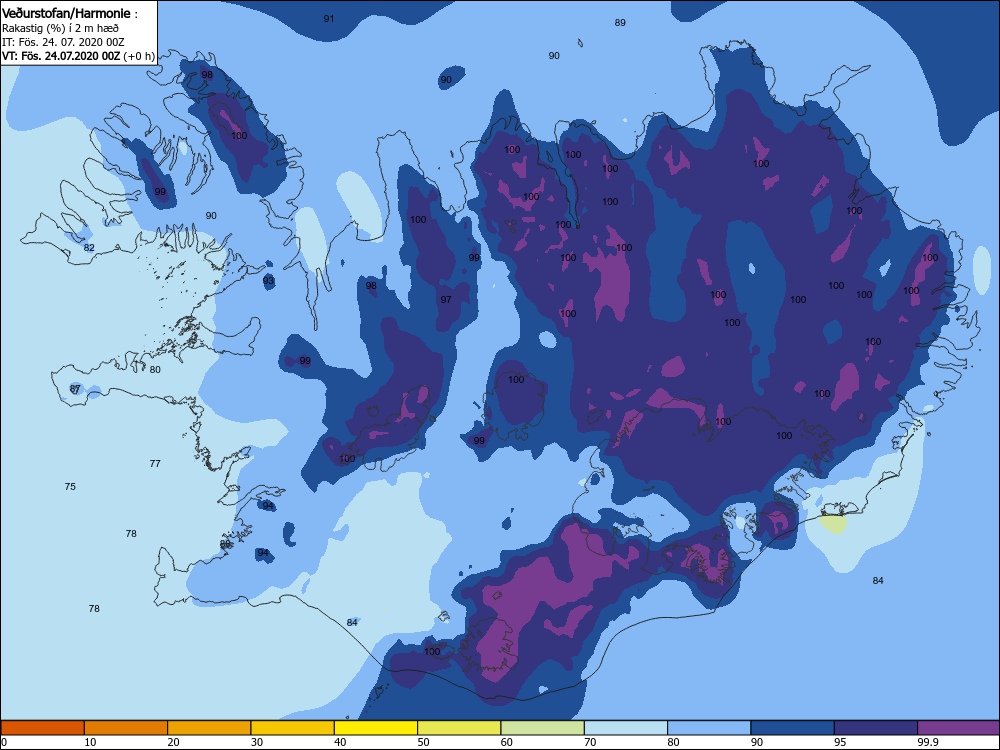Click the pale green 60-70 legend swatch
The width and height of the screenshot is (1000, 750).
543,728
